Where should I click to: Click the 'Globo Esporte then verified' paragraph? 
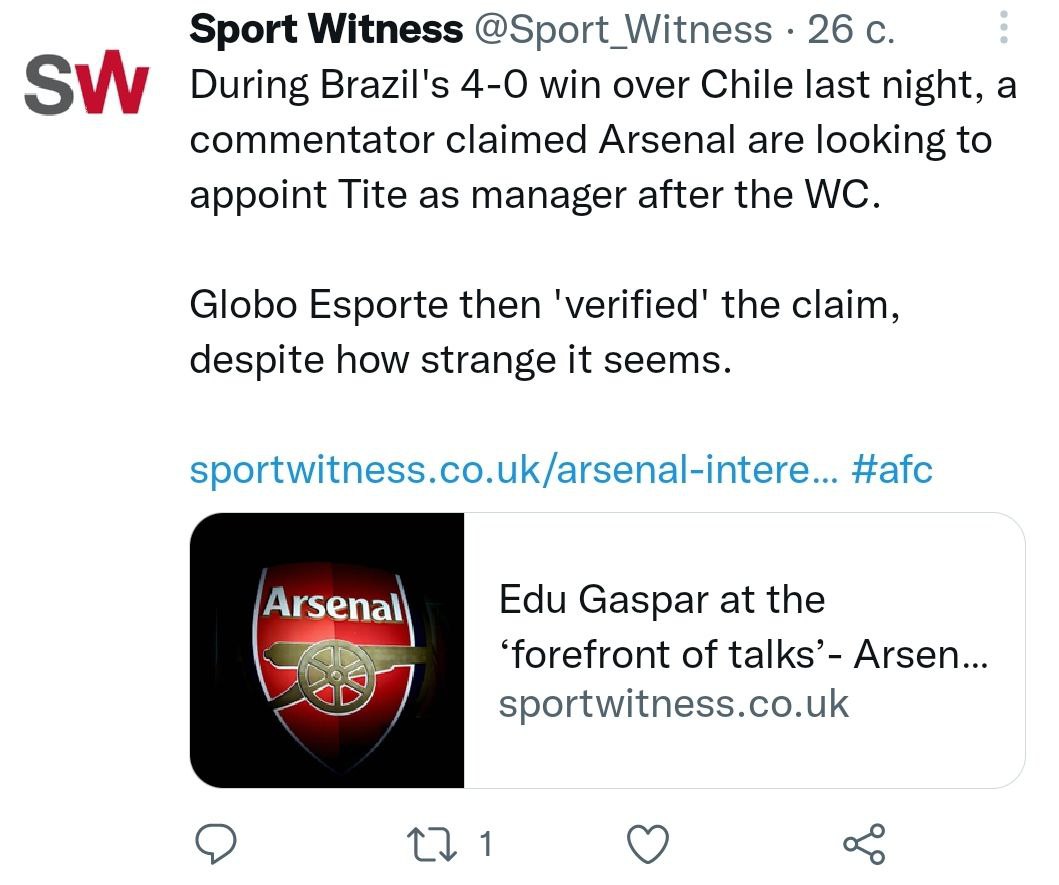click(x=545, y=304)
